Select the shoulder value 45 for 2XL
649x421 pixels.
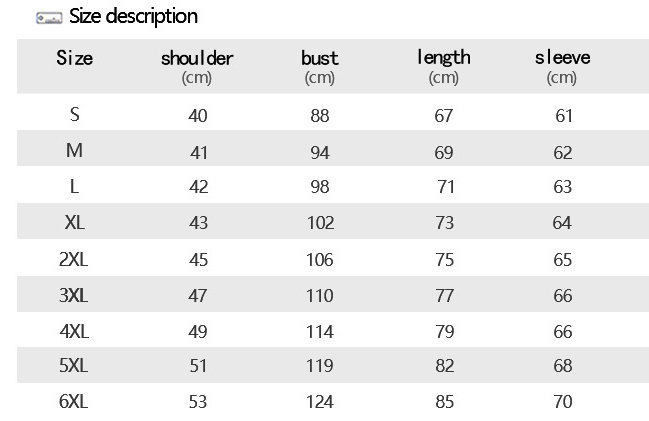tap(198, 260)
